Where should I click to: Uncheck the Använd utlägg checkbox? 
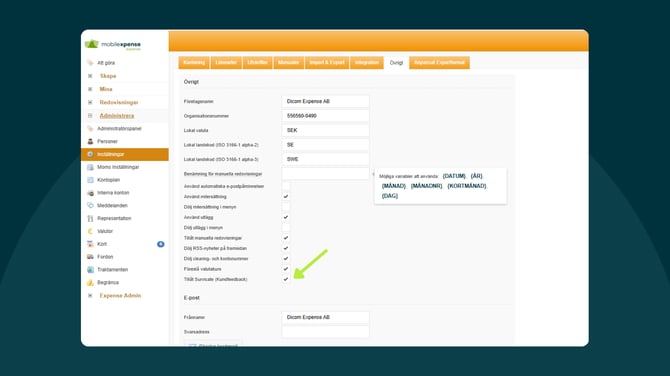(x=286, y=217)
